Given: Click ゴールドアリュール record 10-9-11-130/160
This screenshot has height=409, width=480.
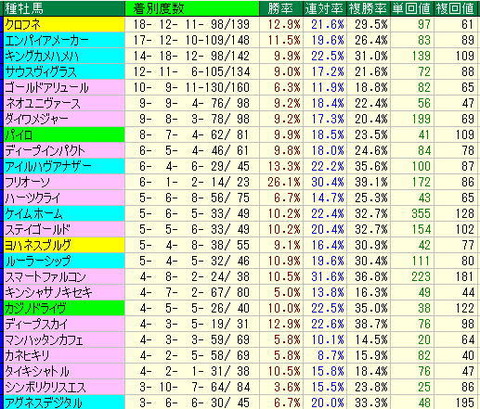Looking at the screenshot, I should 192,88.
